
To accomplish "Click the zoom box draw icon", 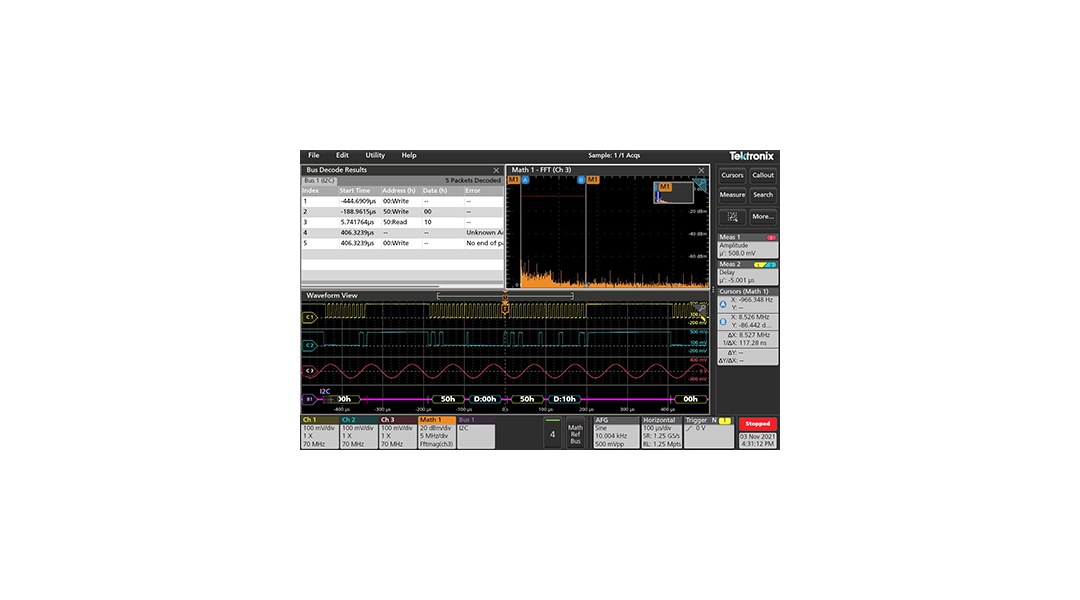I will (732, 217).
